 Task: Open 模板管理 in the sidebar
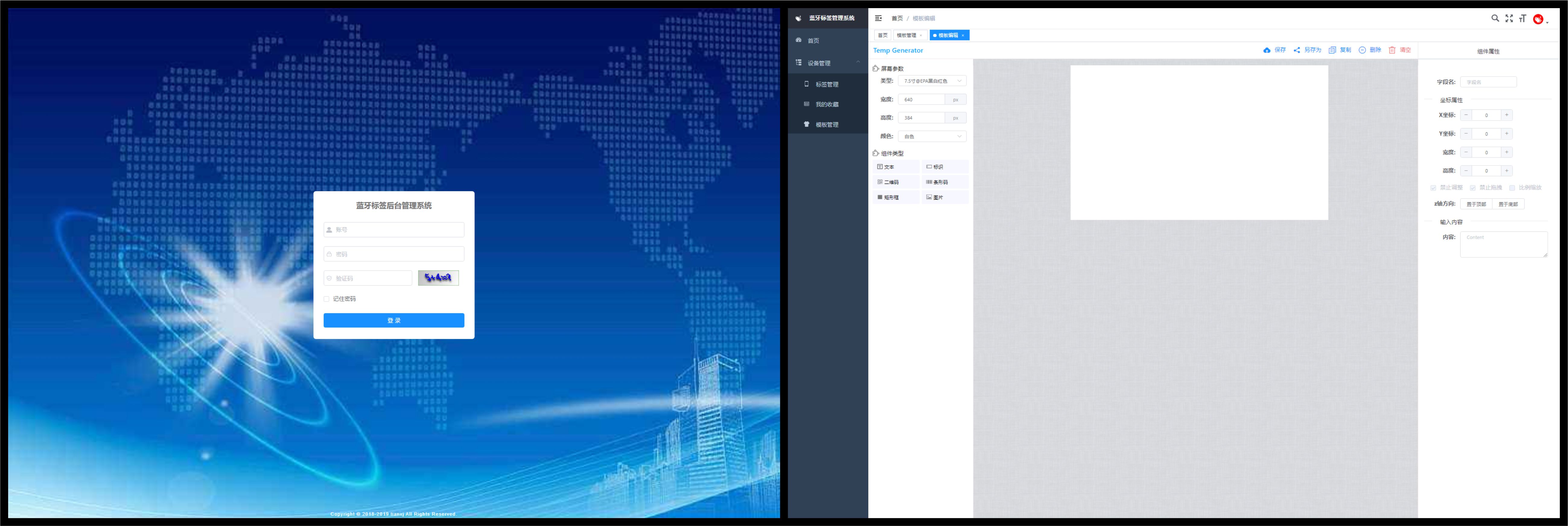pyautogui.click(x=828, y=125)
